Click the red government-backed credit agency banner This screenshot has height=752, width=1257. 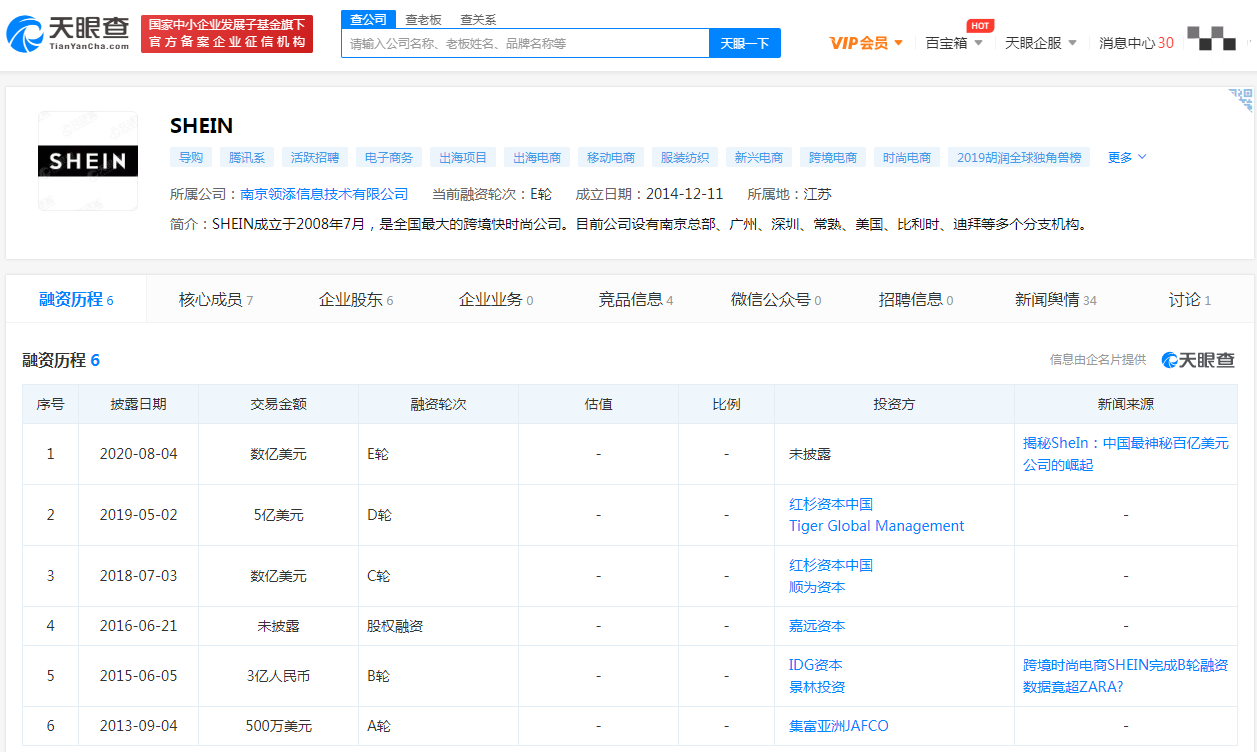click(227, 34)
